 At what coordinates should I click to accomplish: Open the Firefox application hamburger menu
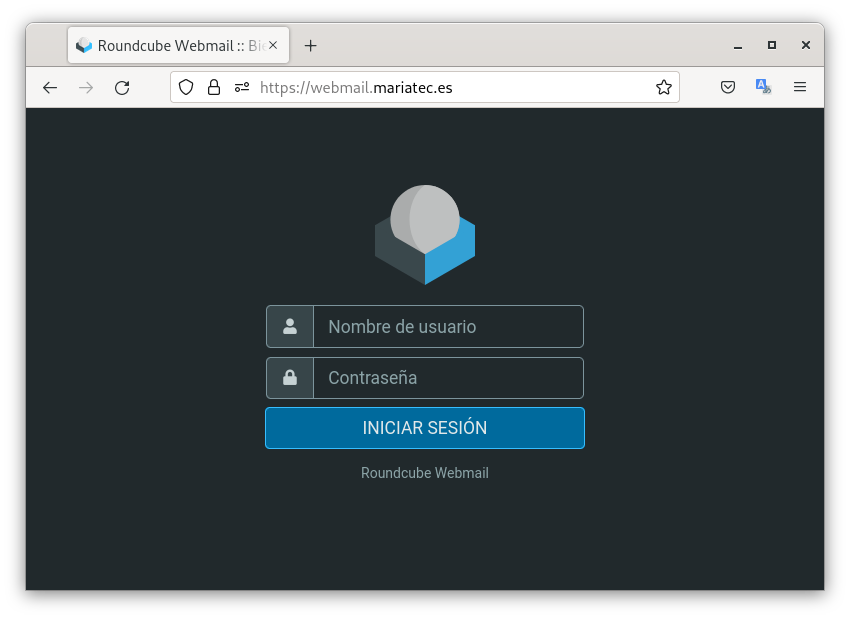[800, 88]
